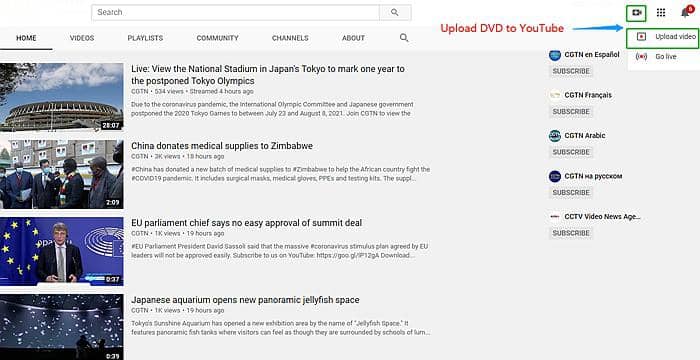
Task: Subscribe to CGTN Arabic
Action: 571,152
